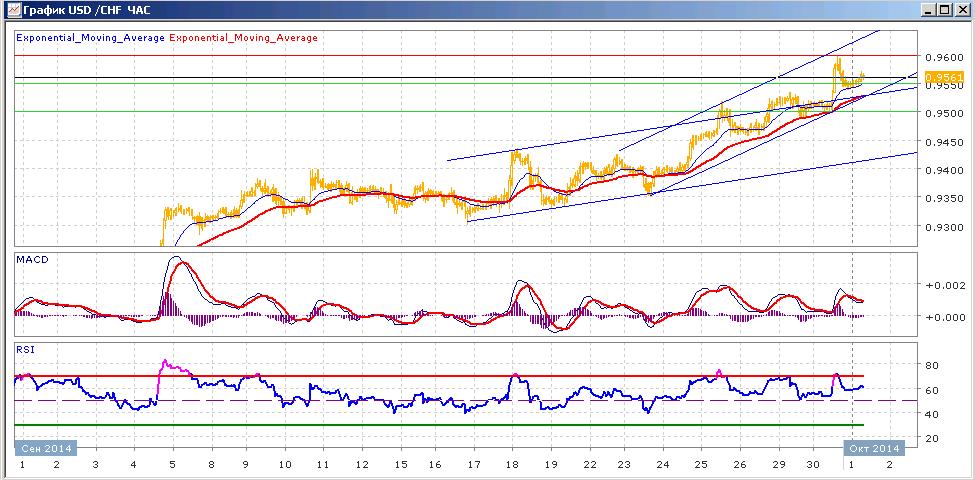Click the 0.9300 price axis label
This screenshot has height=480, width=975.
[945, 227]
